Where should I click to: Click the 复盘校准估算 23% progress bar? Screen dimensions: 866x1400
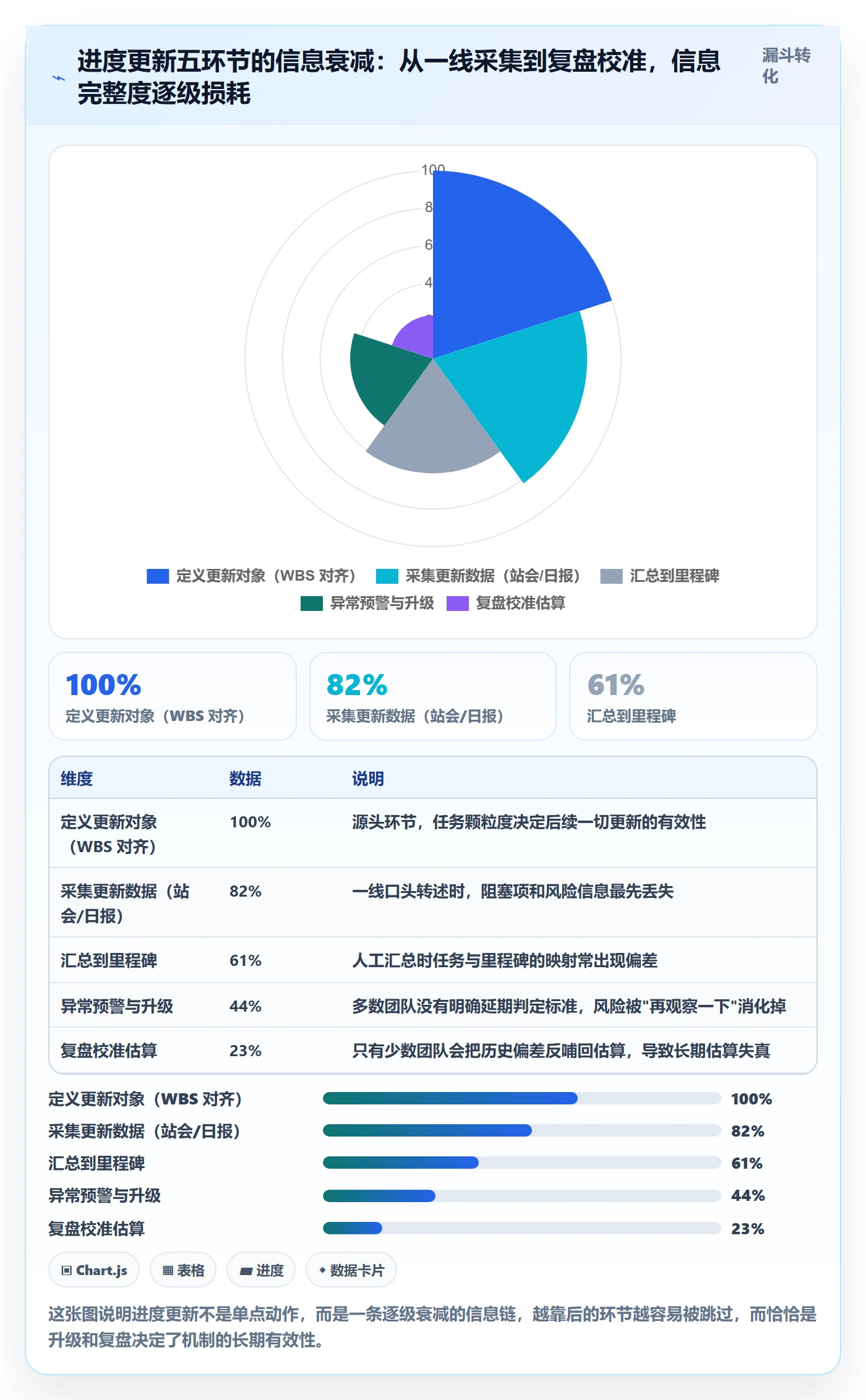pyautogui.click(x=521, y=1228)
